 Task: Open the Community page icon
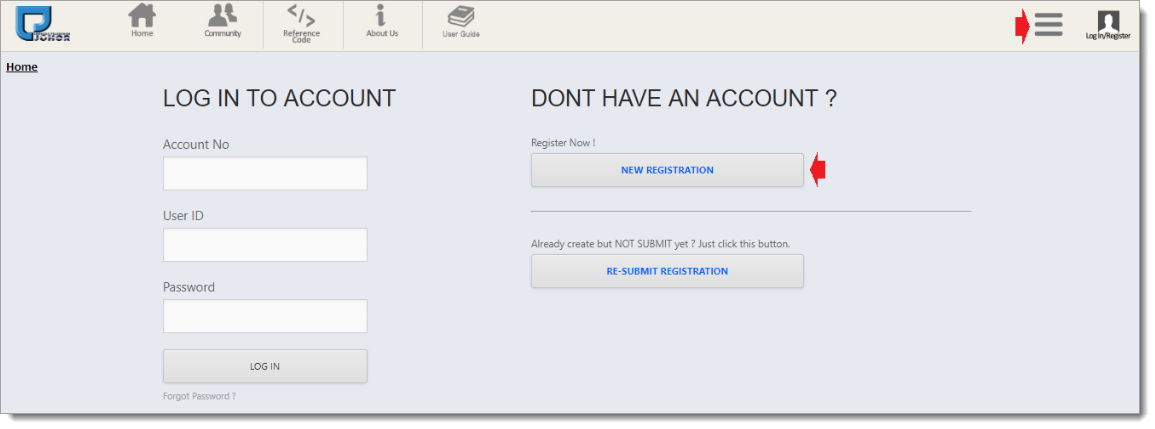[x=222, y=17]
